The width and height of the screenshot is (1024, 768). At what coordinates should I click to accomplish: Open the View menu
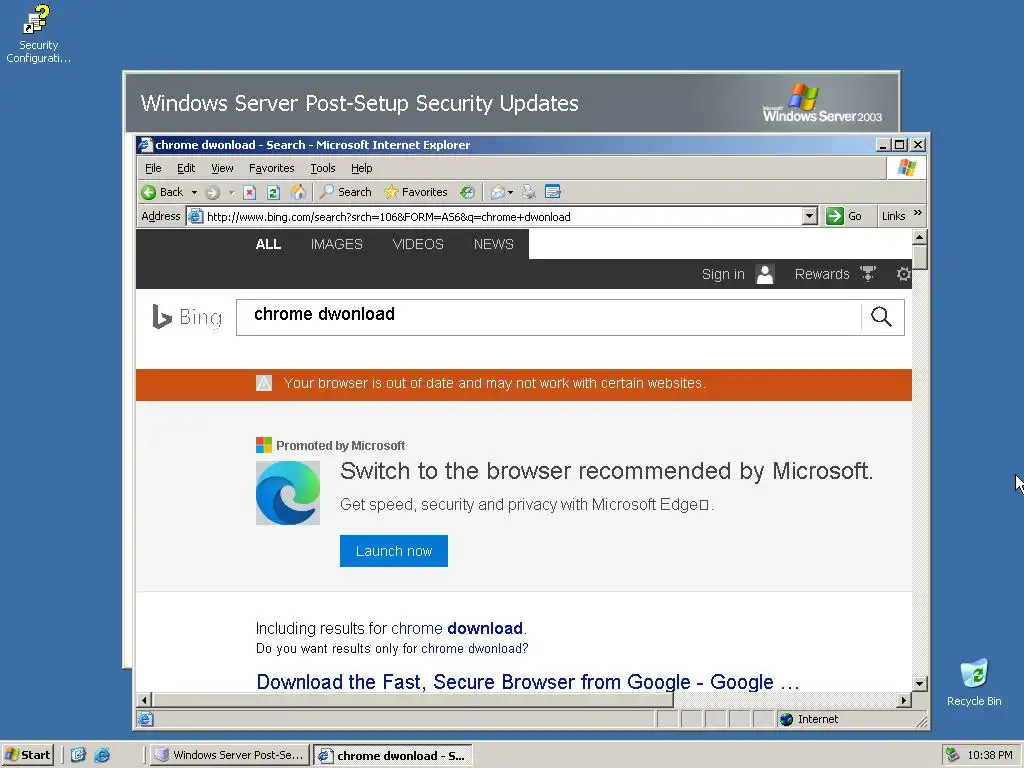[x=222, y=168]
